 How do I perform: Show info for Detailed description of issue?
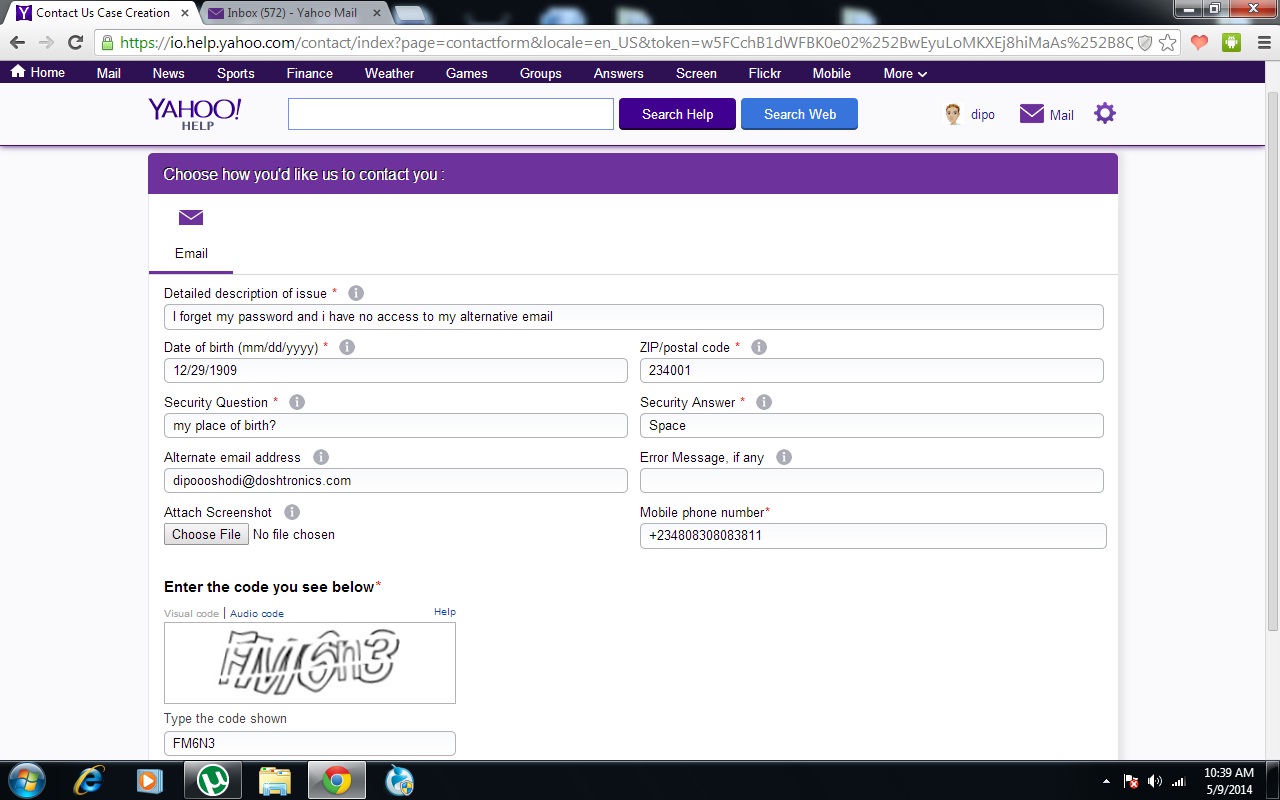(x=356, y=293)
